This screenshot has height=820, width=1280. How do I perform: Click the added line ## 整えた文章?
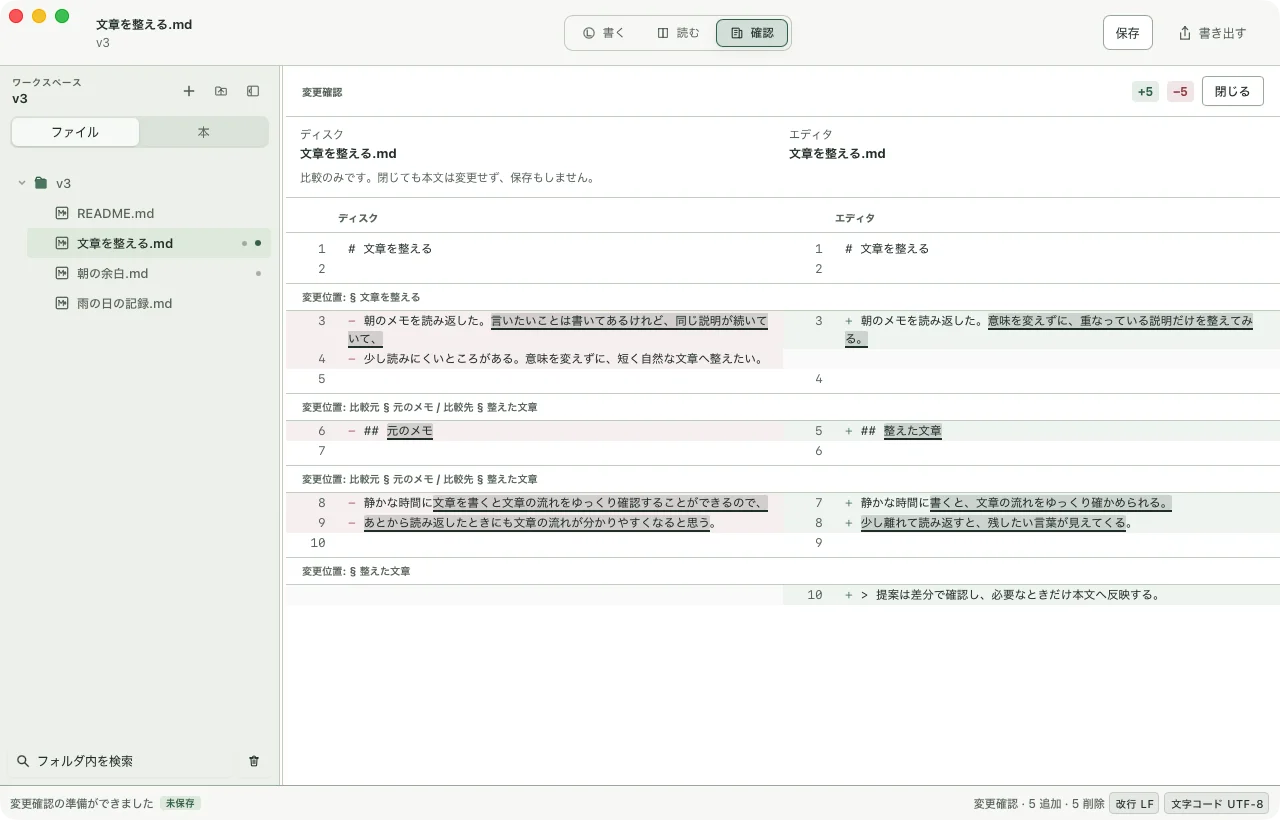pos(1031,431)
